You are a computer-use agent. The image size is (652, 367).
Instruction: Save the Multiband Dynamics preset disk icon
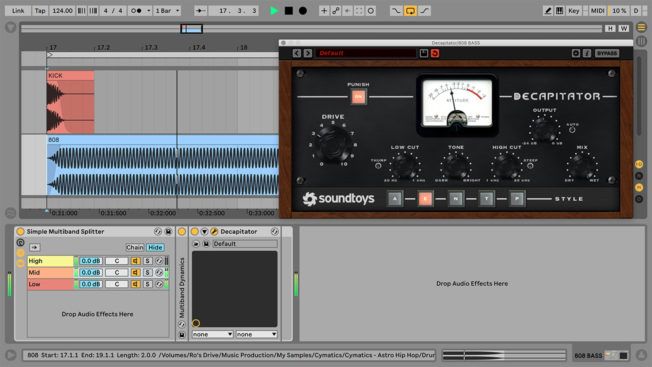point(182,335)
